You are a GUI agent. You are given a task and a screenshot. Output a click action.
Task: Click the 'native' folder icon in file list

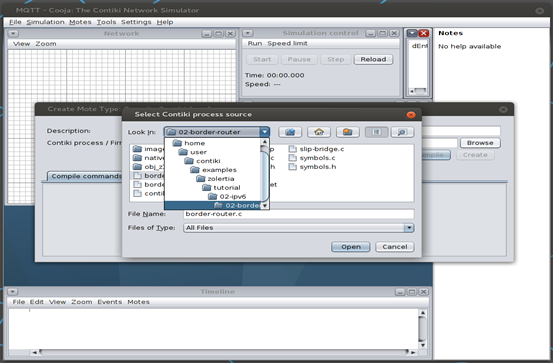[x=137, y=158]
